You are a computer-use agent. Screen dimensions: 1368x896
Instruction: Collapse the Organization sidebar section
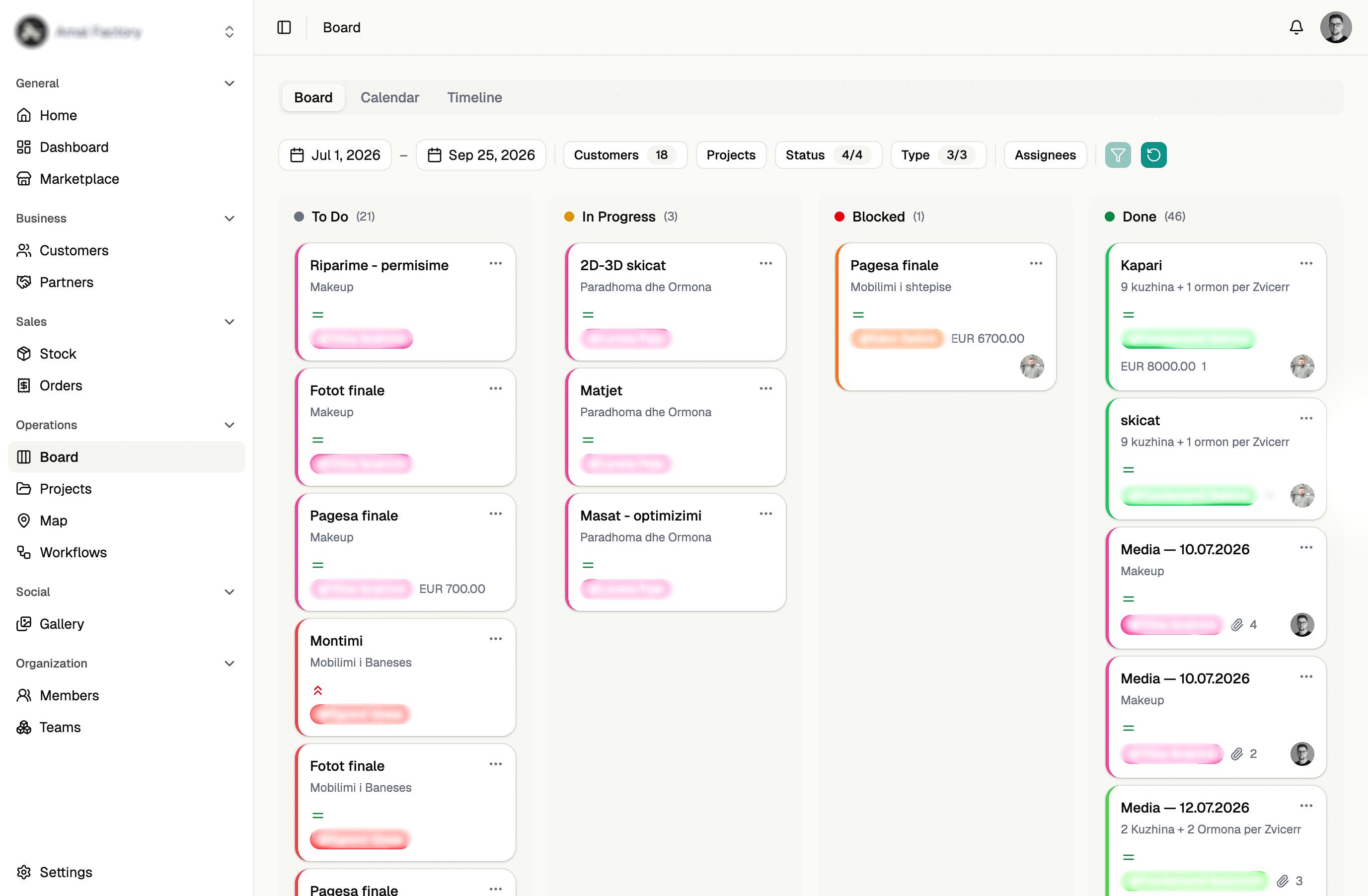point(229,663)
